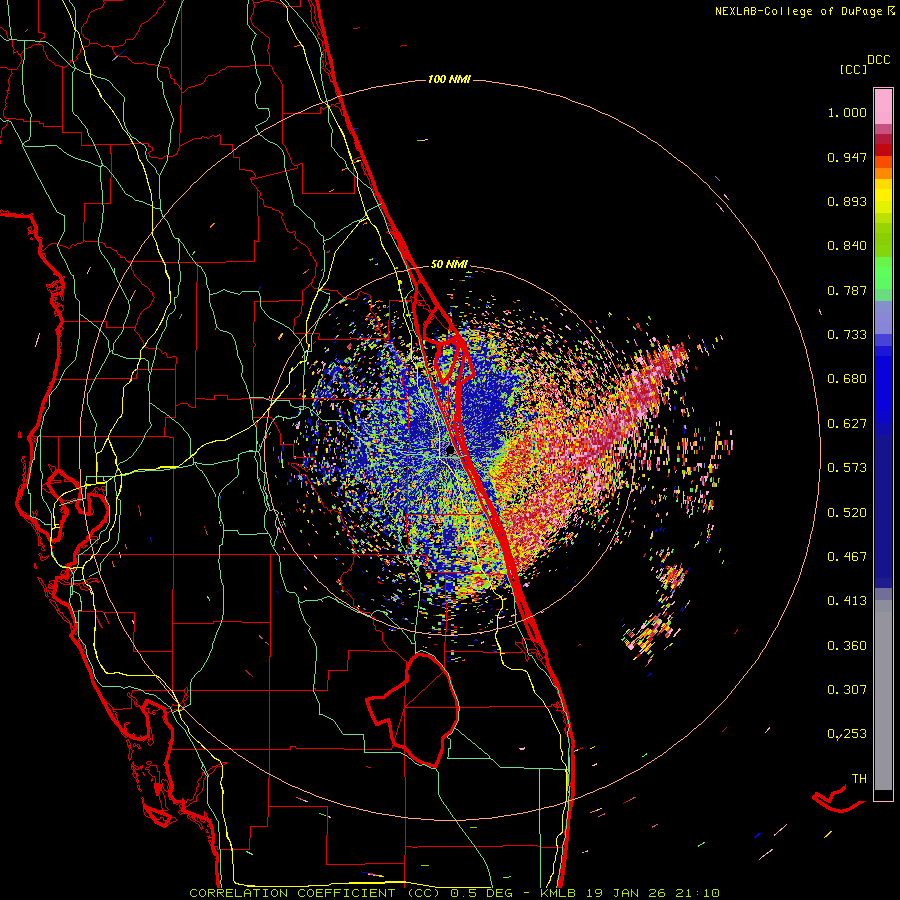Click the 0.413 legend value
The height and width of the screenshot is (900, 900).
(847, 601)
